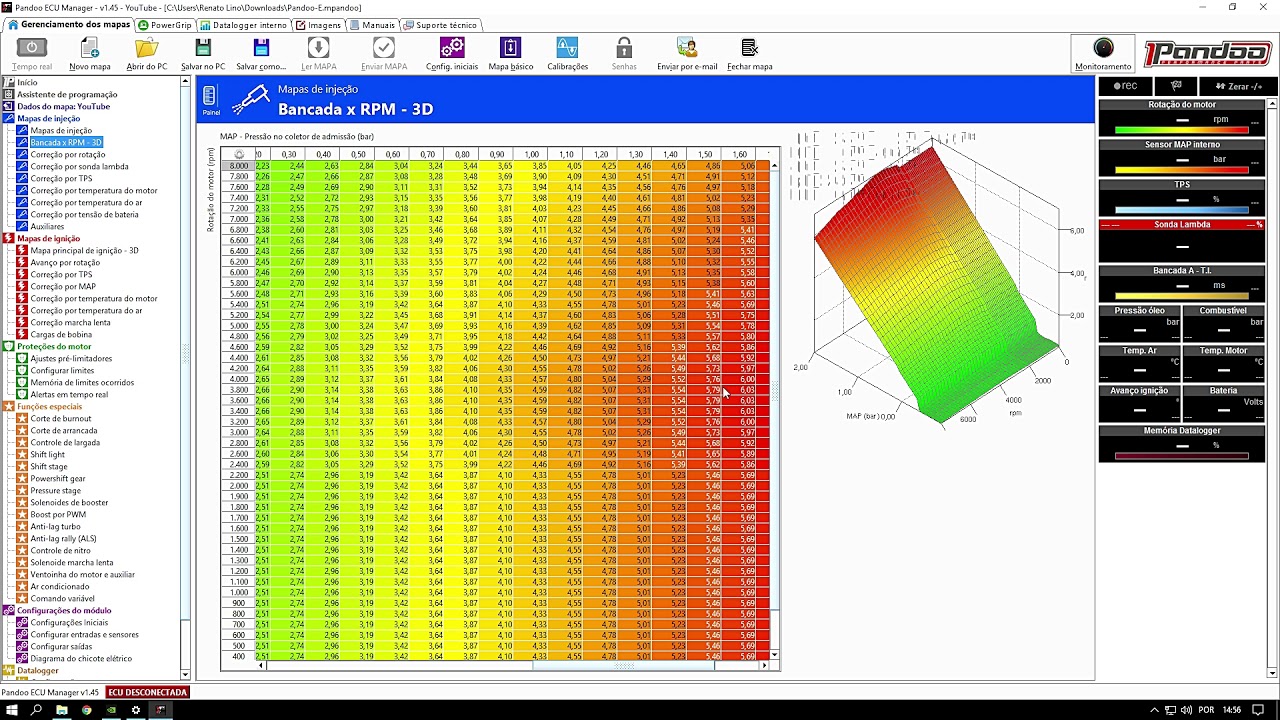The height and width of the screenshot is (720, 1280).
Task: Open the Imagens tab
Action: [318, 24]
